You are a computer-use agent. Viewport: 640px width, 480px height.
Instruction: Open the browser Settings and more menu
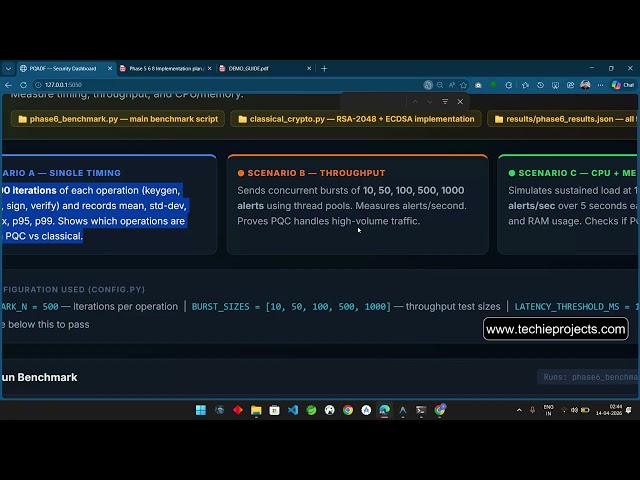600,85
